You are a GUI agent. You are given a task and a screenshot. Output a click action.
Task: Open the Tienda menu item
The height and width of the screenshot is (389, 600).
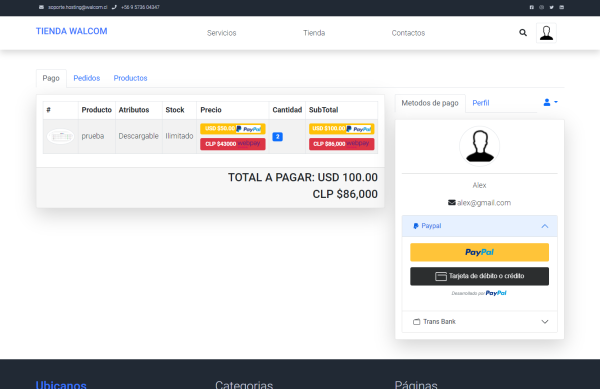click(314, 33)
